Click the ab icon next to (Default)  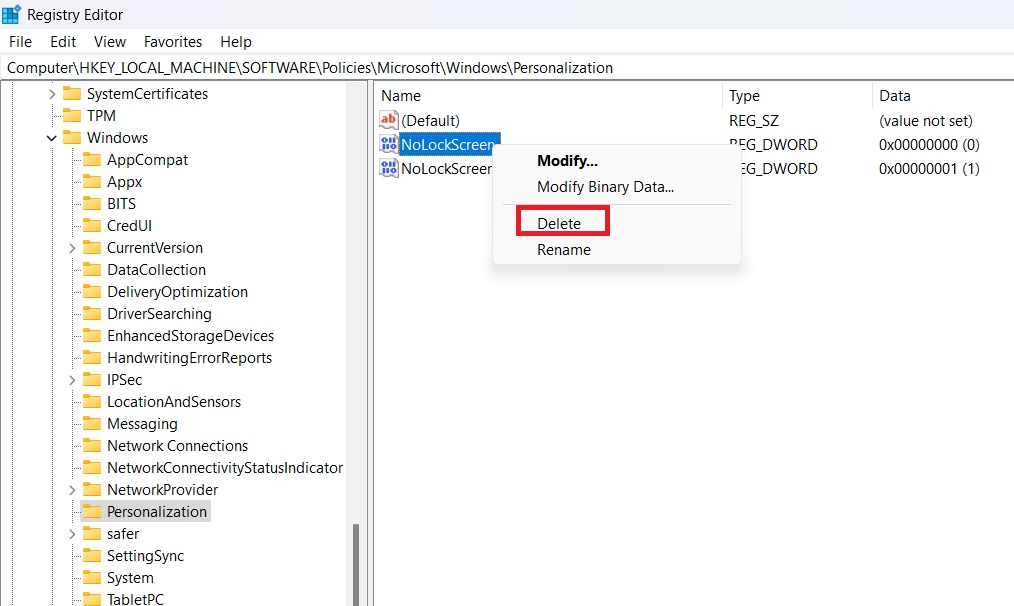pos(389,120)
